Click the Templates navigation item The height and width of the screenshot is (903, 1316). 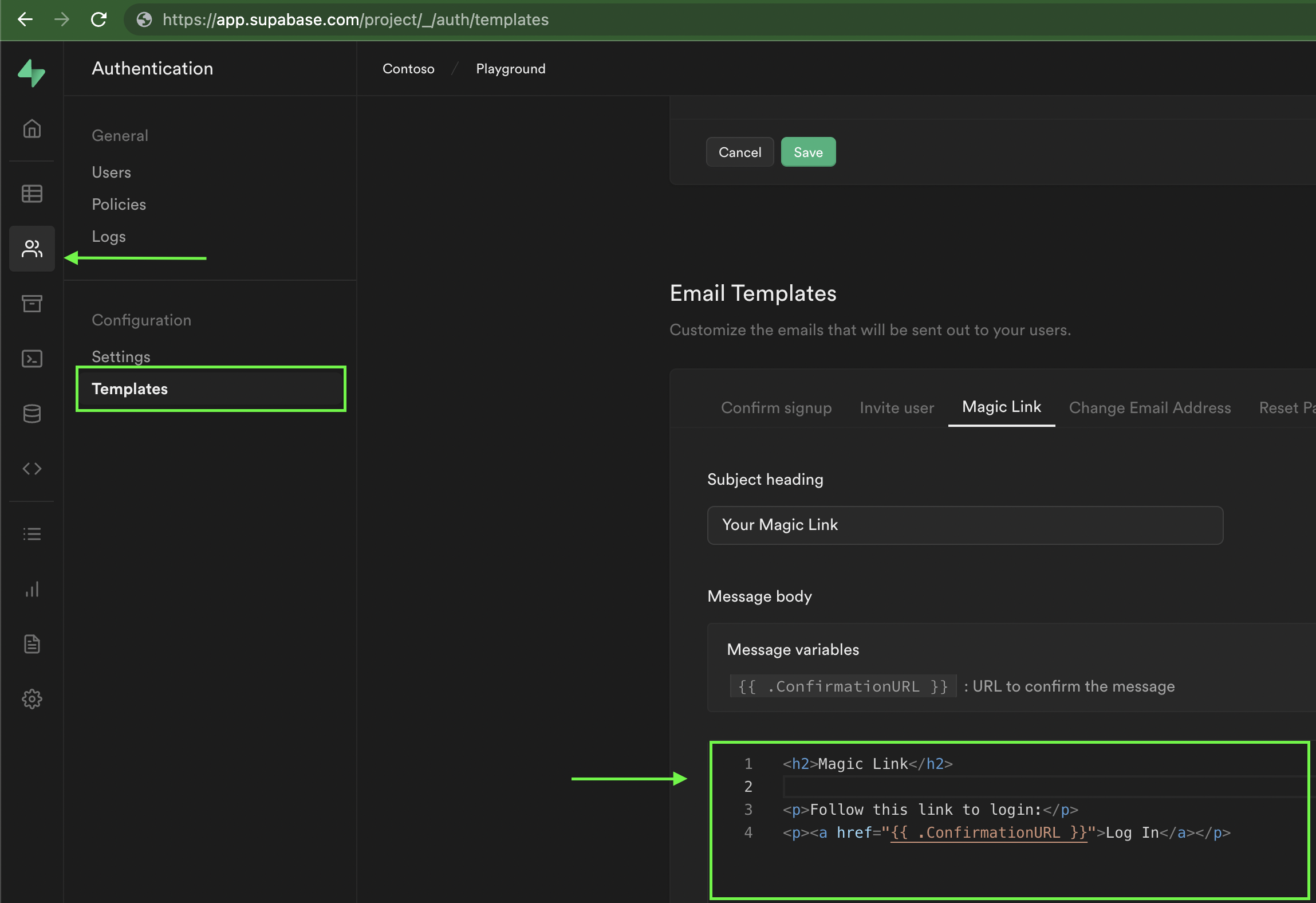[129, 389]
